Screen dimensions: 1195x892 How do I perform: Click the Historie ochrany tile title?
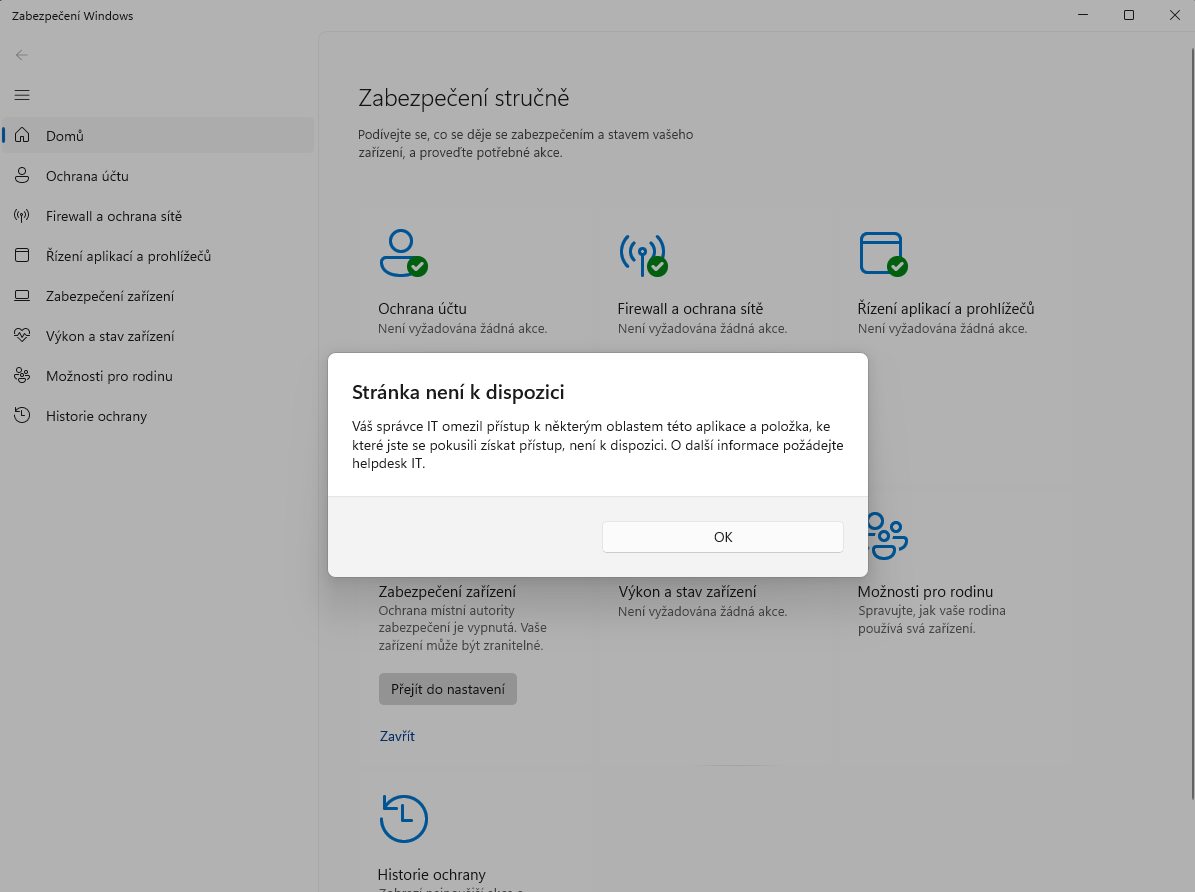(431, 874)
